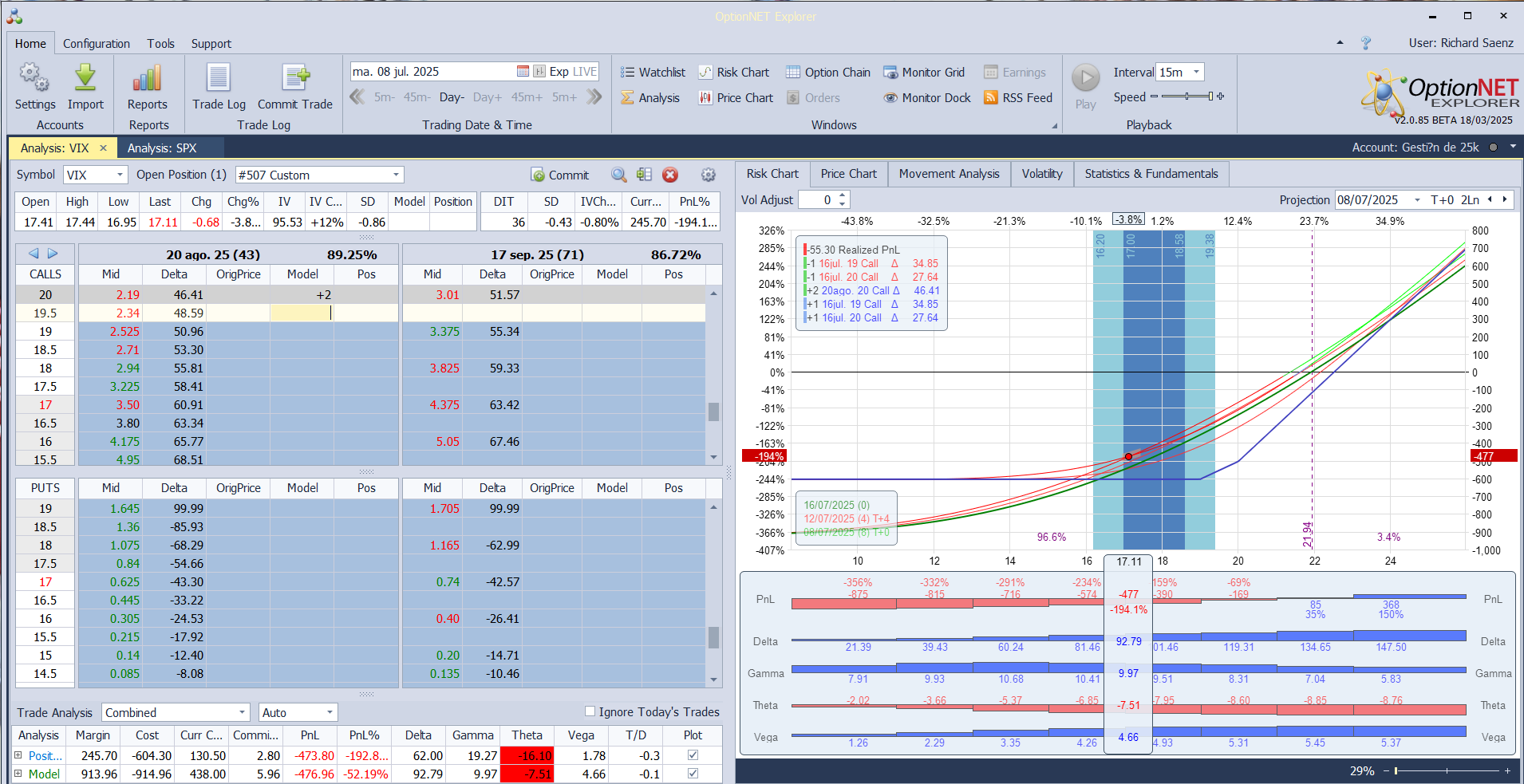Viewport: 1524px width, 784px height.
Task: Expand the Posit... row in analysis table
Action: click(x=18, y=754)
